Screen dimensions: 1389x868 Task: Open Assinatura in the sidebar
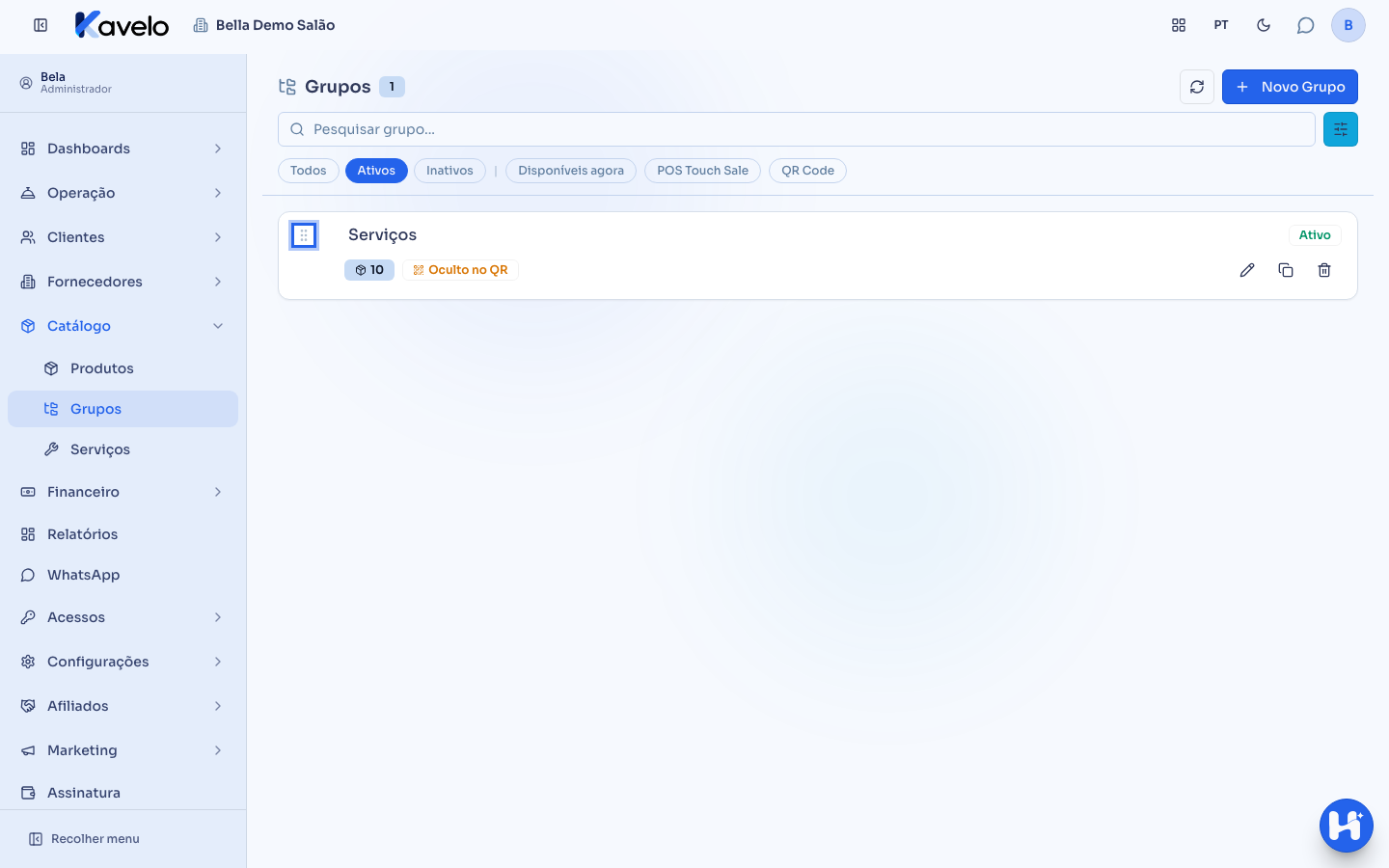point(123,793)
